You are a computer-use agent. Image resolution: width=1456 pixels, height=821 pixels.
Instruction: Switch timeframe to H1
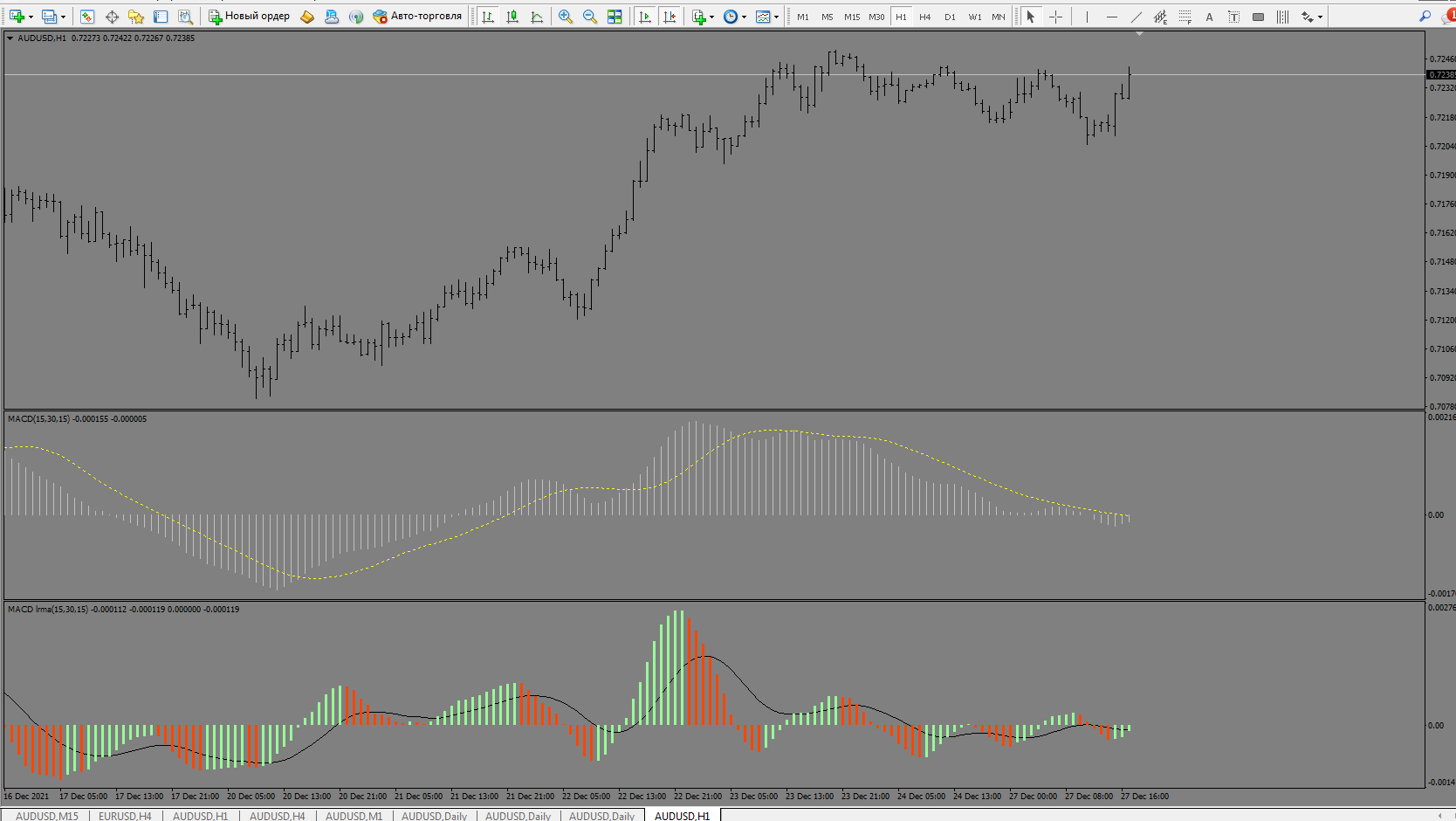pyautogui.click(x=901, y=17)
